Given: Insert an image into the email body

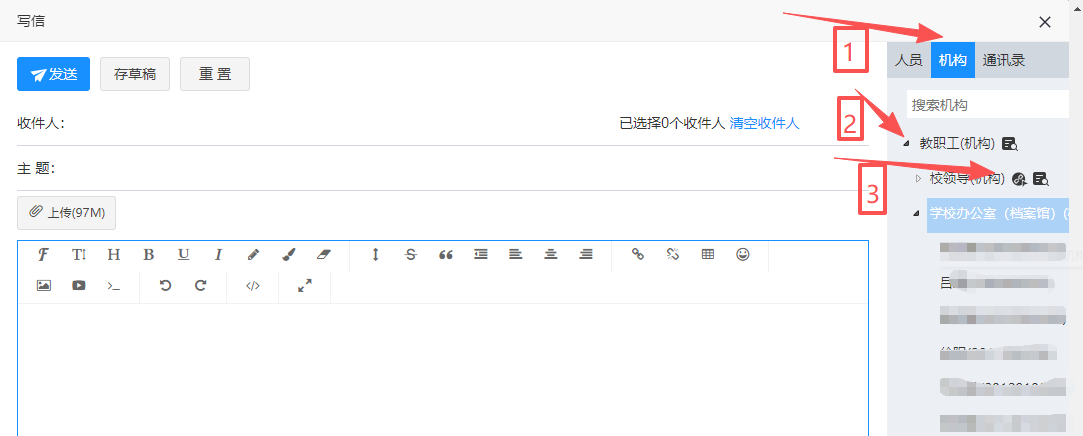Looking at the screenshot, I should pos(44,285).
